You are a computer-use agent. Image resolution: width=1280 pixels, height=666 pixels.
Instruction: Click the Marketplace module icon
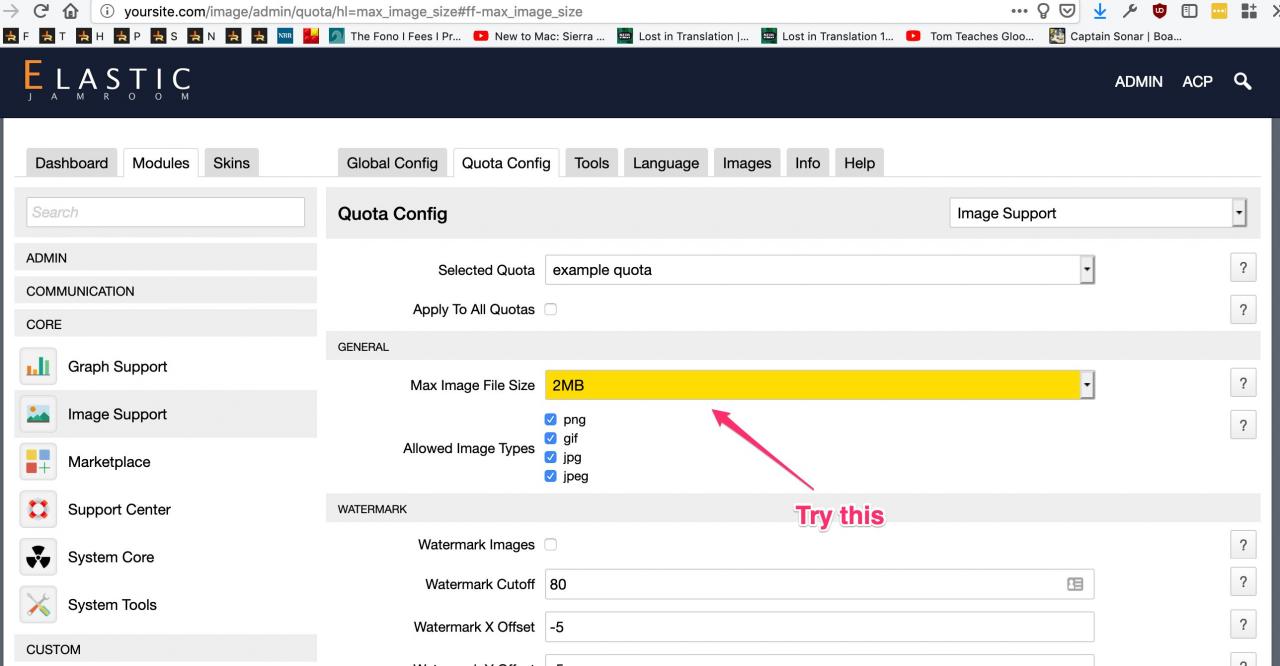coord(38,462)
